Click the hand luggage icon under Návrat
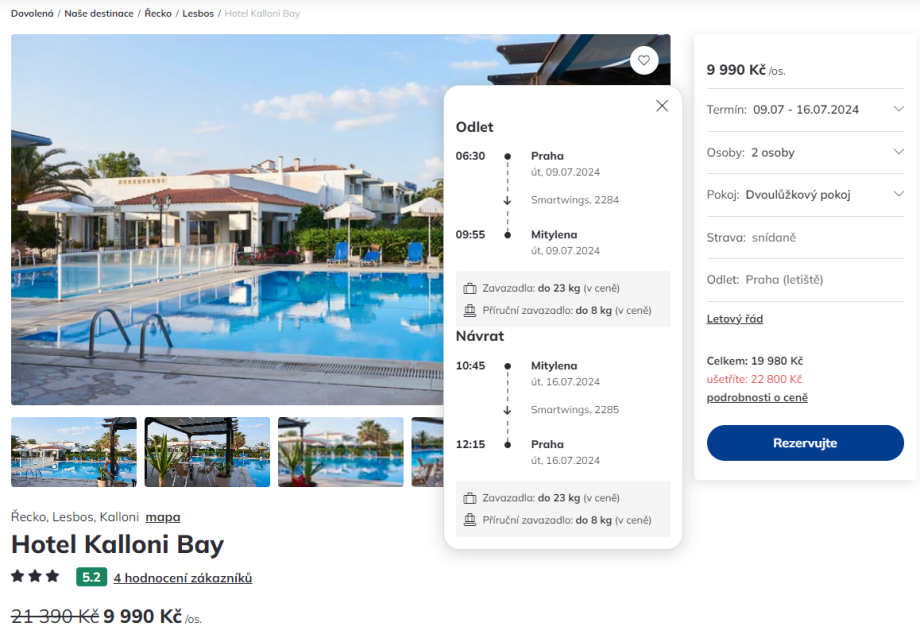The image size is (920, 638). tap(469, 520)
